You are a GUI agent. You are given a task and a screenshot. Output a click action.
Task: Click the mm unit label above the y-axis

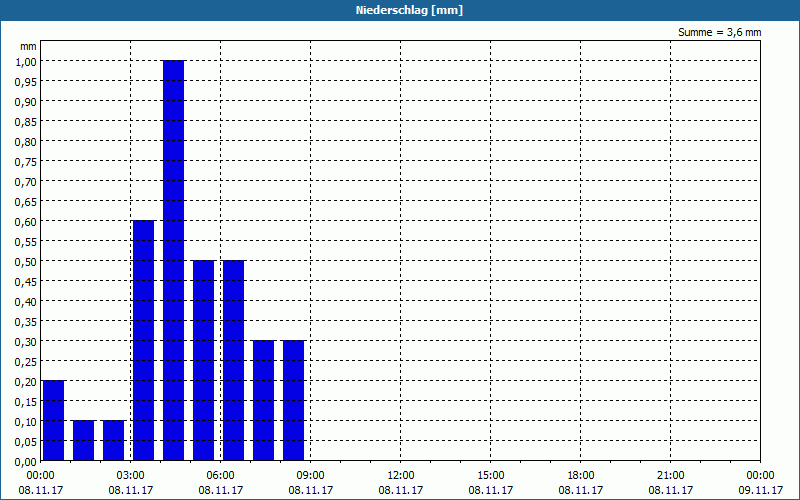coord(28,46)
